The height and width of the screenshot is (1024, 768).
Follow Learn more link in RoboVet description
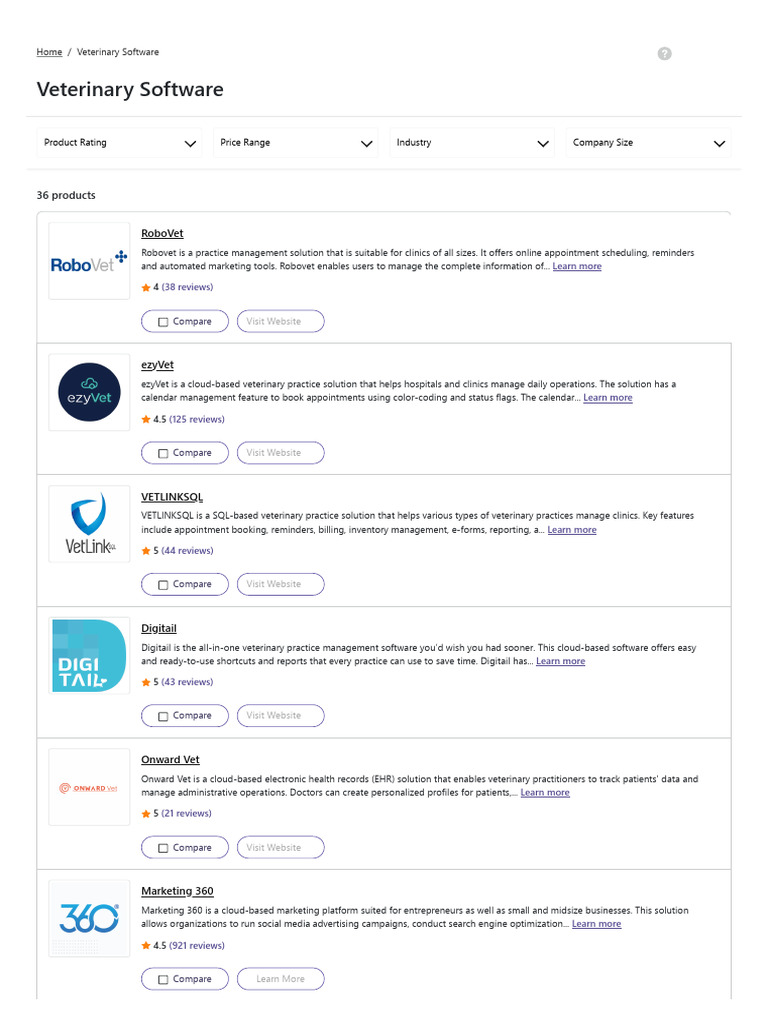(577, 266)
